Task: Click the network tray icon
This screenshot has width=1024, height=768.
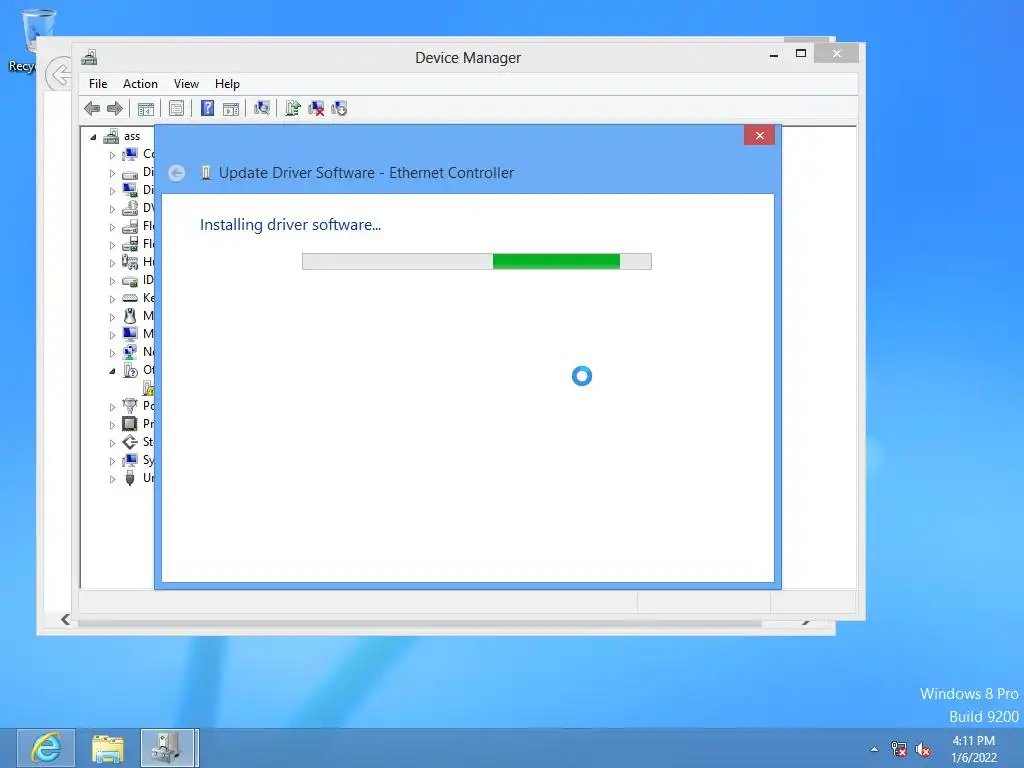Action: click(899, 749)
